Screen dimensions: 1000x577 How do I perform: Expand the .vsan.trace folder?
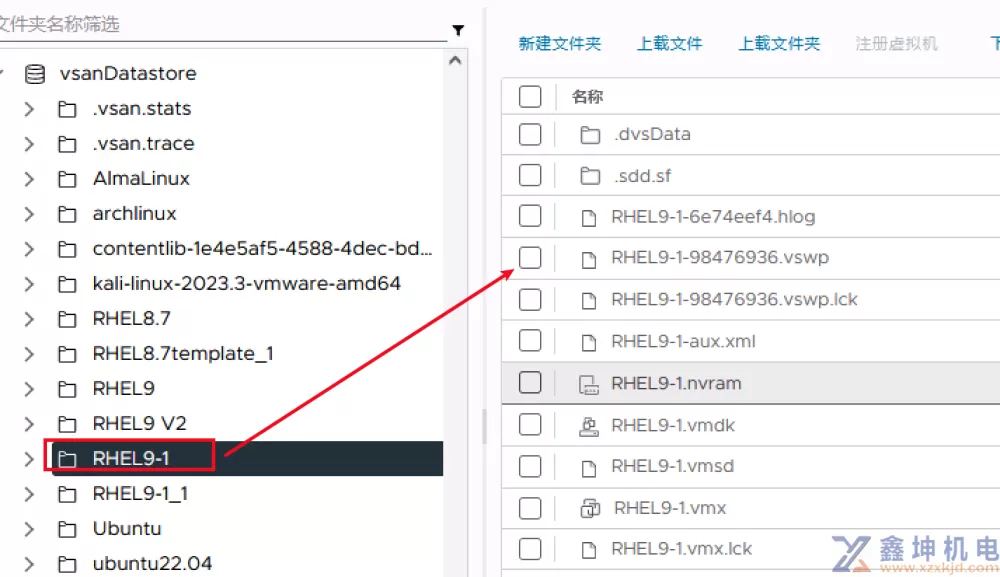point(29,144)
